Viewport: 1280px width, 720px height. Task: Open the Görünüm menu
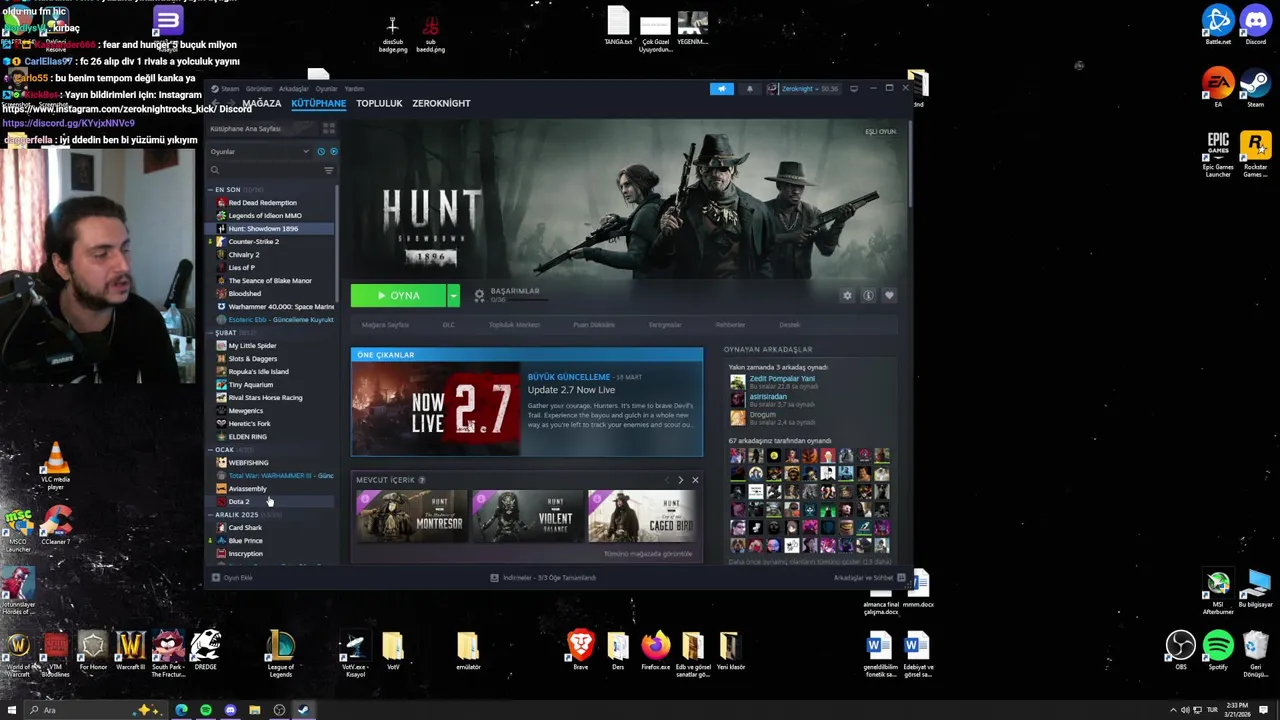point(258,89)
